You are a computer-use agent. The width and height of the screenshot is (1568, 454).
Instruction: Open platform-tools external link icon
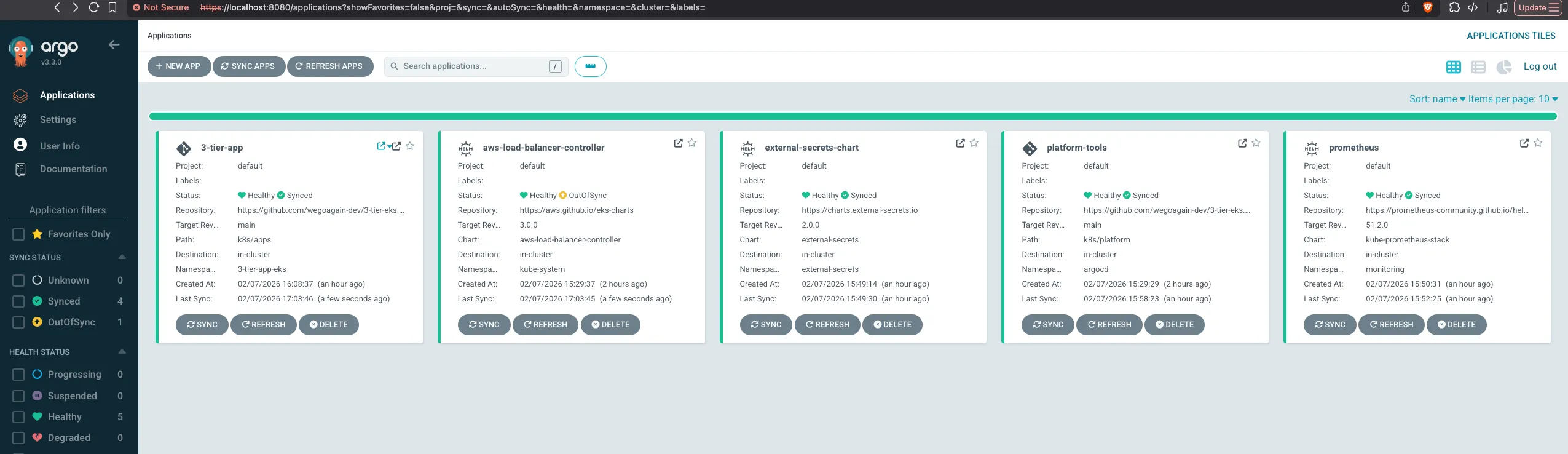(x=1242, y=143)
